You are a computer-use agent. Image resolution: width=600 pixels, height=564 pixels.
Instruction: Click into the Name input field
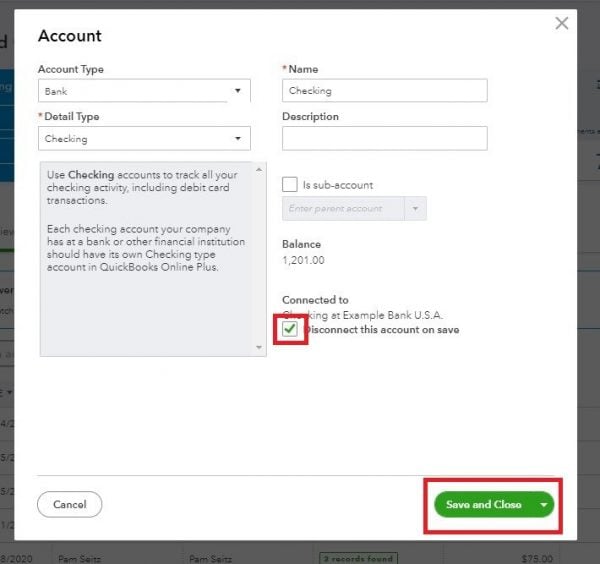[x=384, y=91]
